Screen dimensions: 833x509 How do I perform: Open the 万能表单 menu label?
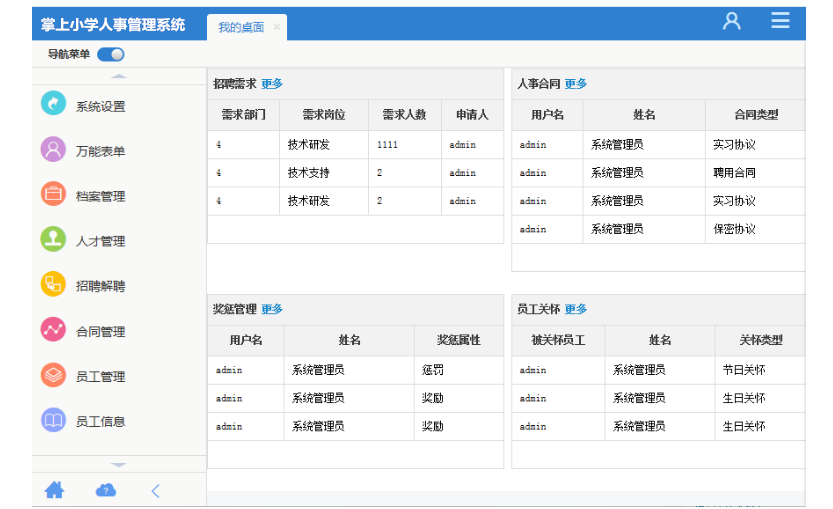tap(100, 151)
